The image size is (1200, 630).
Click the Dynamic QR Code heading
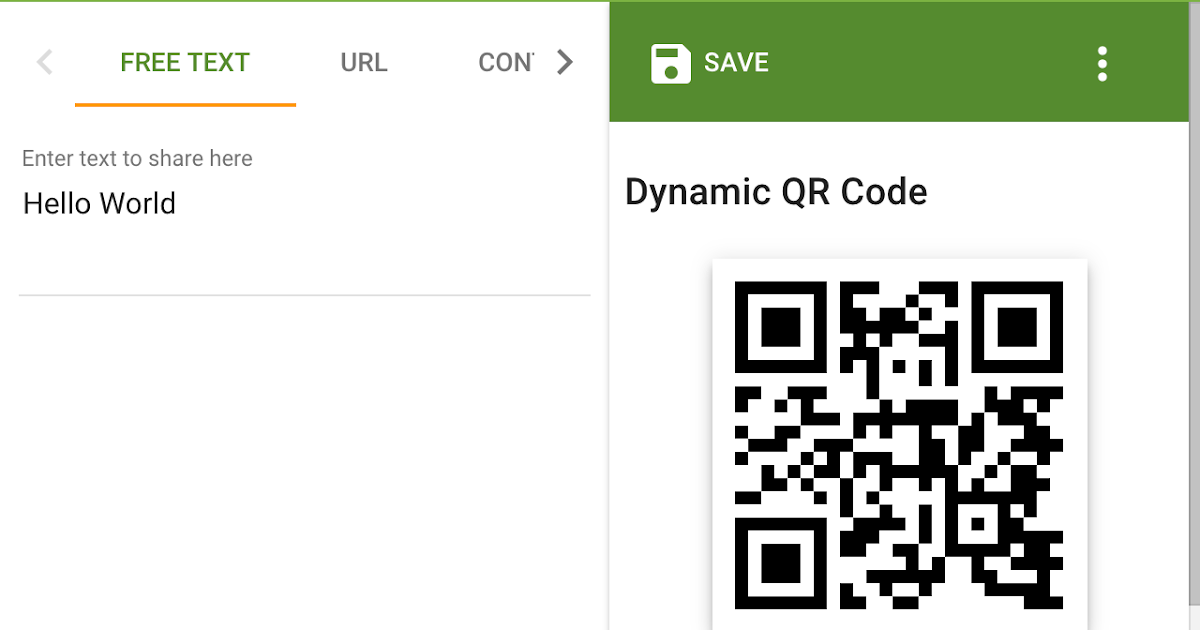(776, 191)
